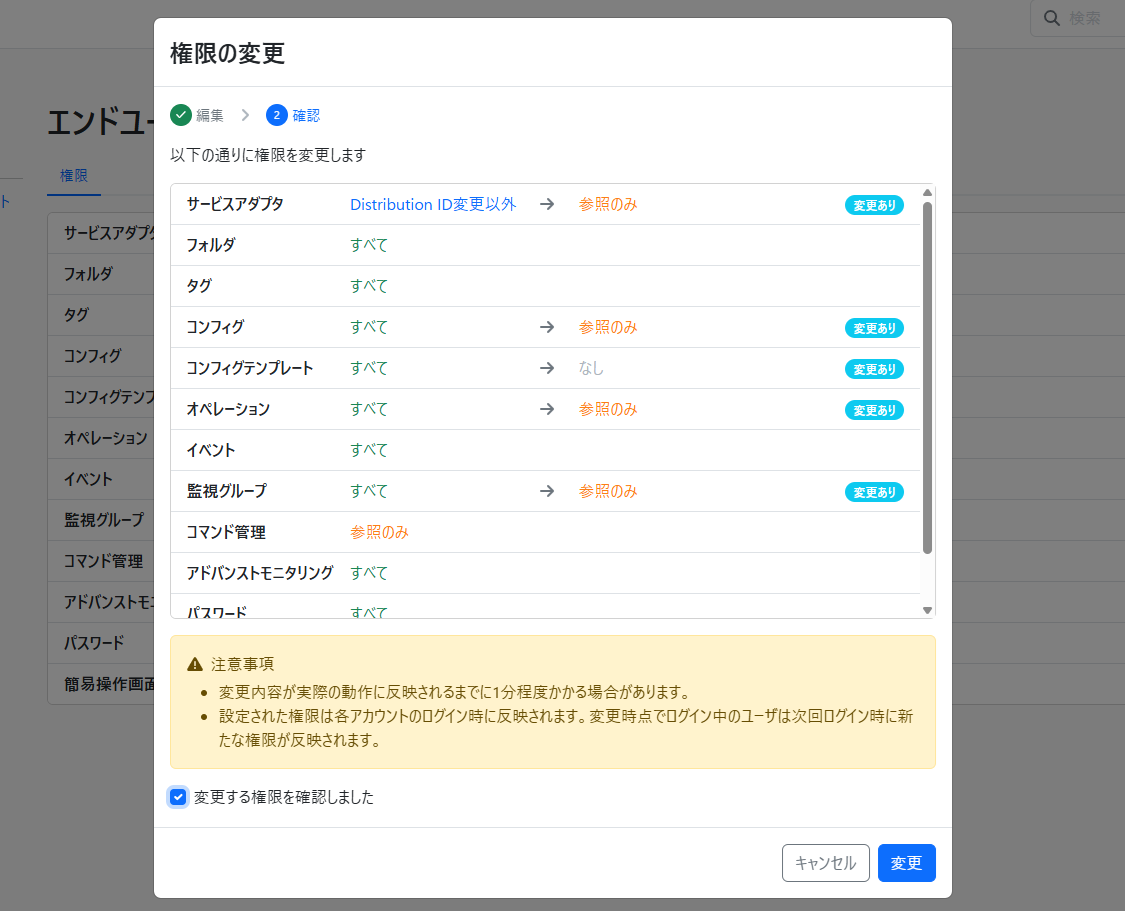This screenshot has width=1125, height=911.
Task: Click the 変更あり badge in the 監視グループ row
Action: click(874, 492)
